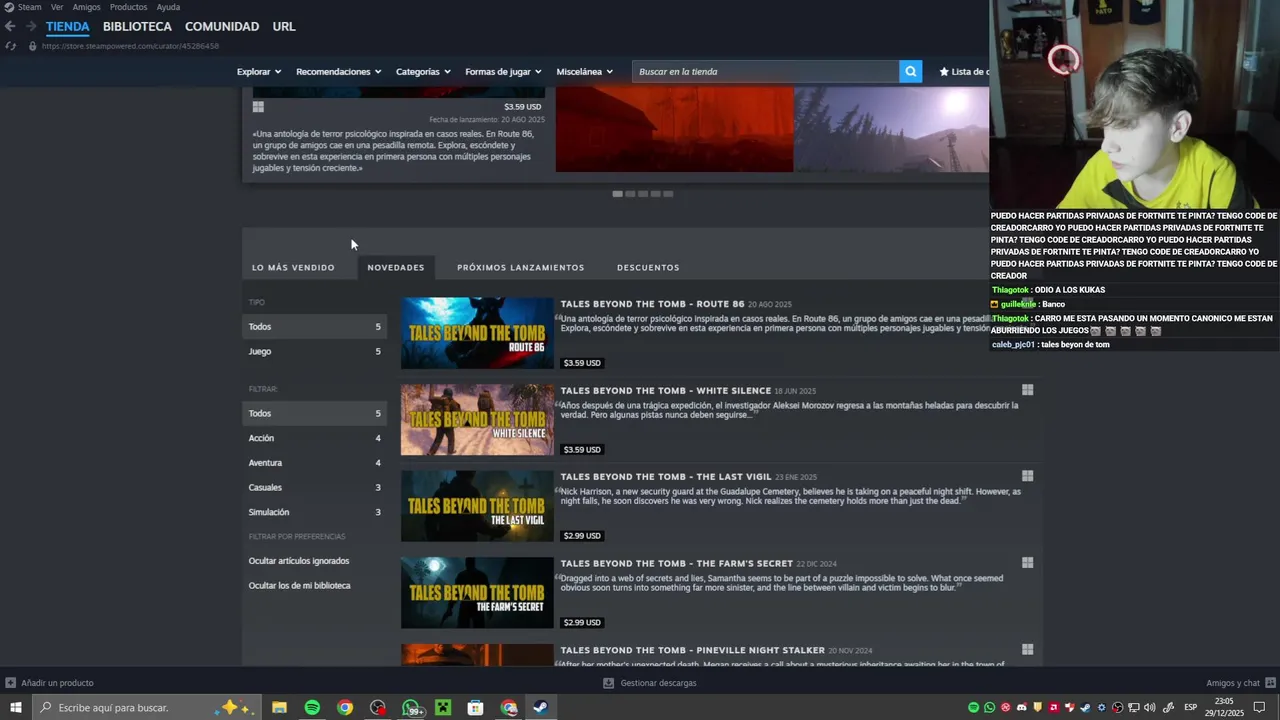Expand Formas de jugar dropdown

(x=503, y=71)
